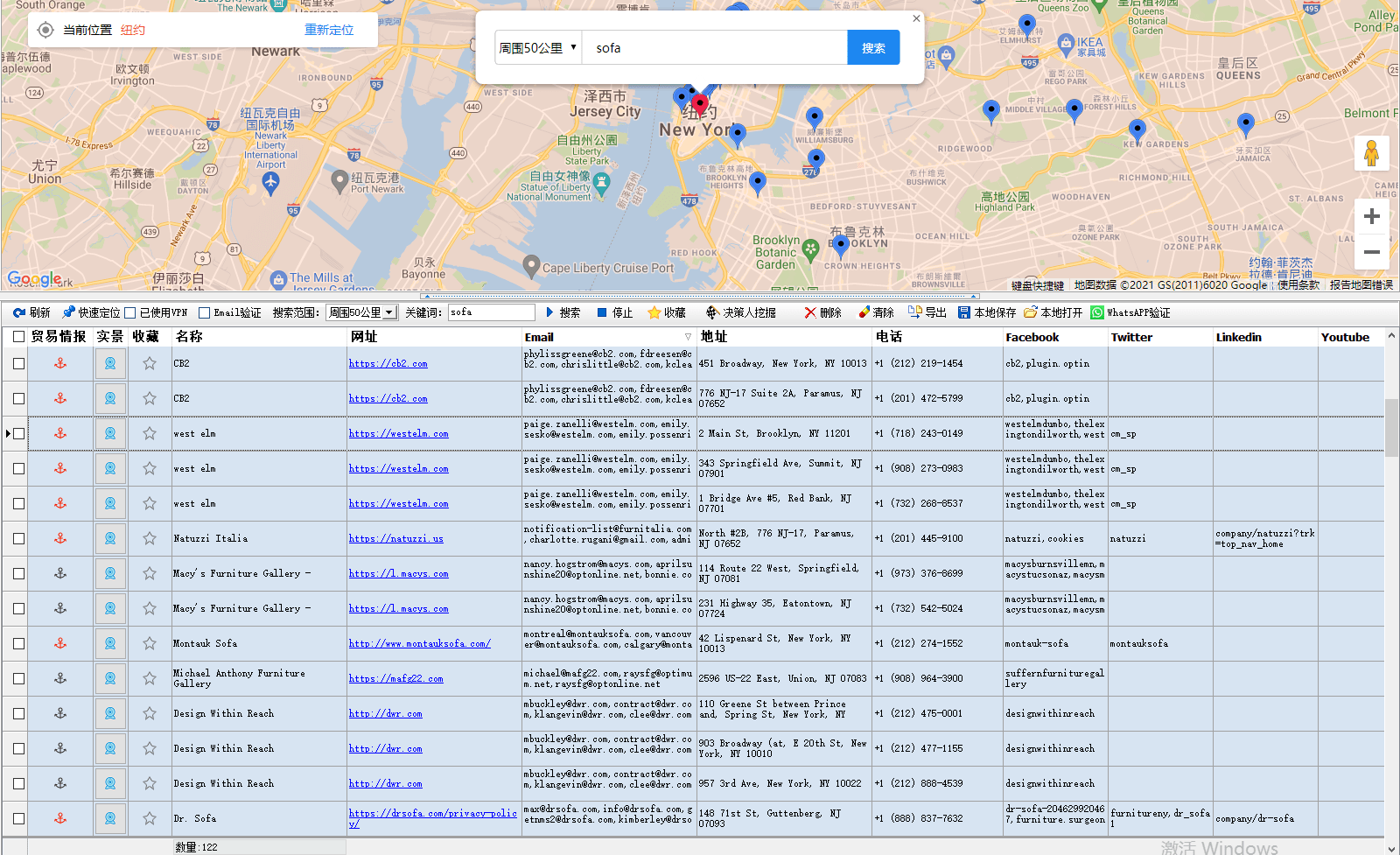This screenshot has width=1400, height=855.
Task: Sort by the 地址 column header
Action: 714,337
